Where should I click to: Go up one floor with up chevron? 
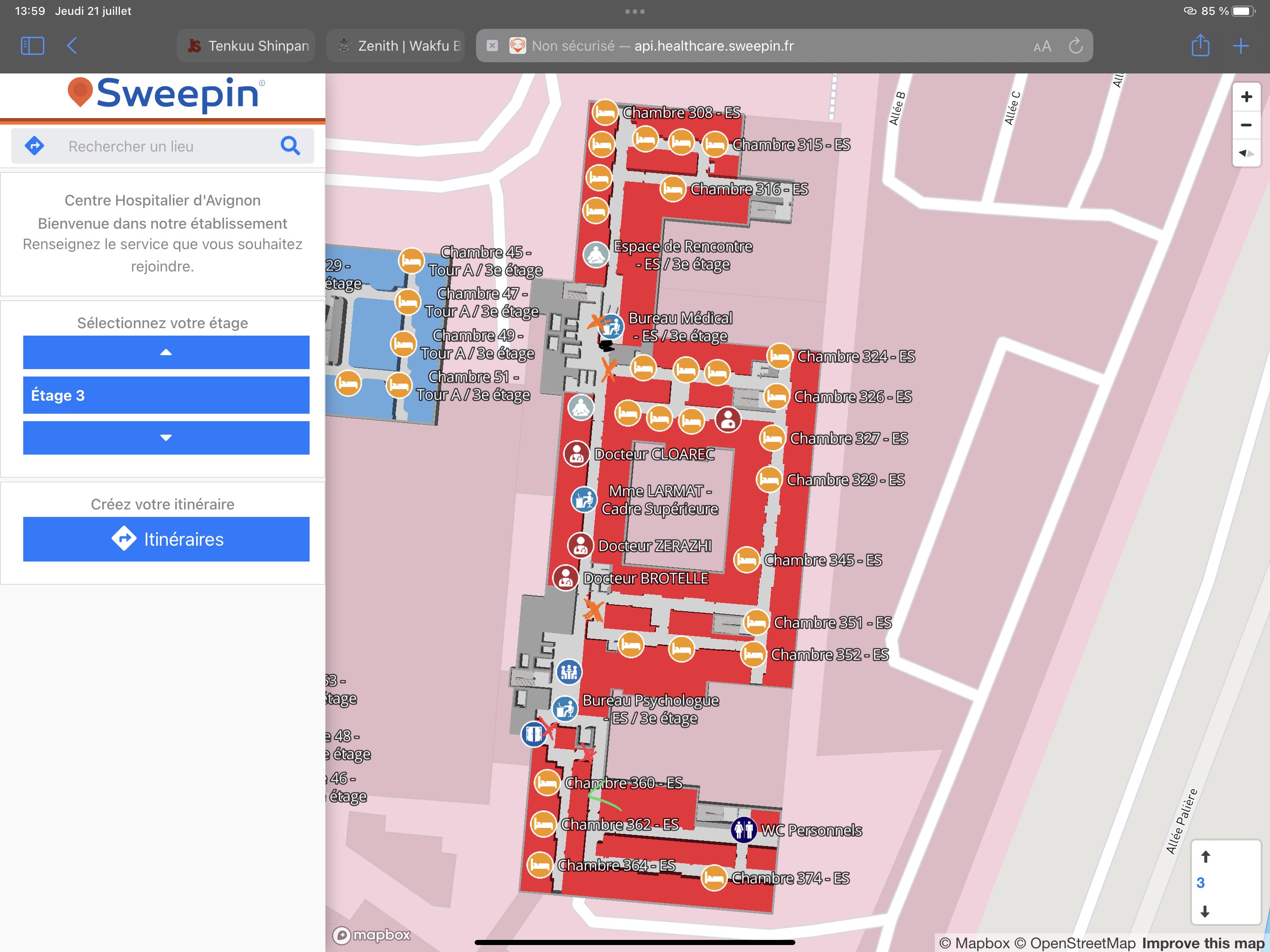(x=166, y=352)
